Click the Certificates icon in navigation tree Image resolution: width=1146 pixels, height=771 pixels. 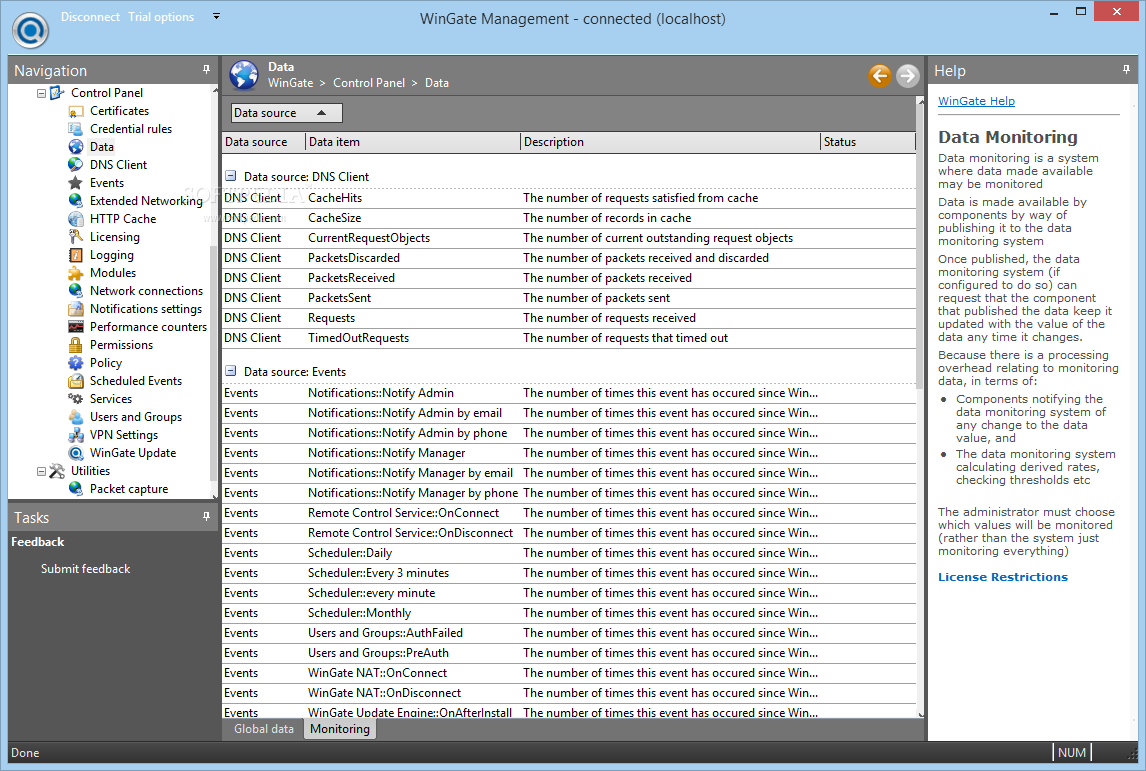(x=75, y=111)
